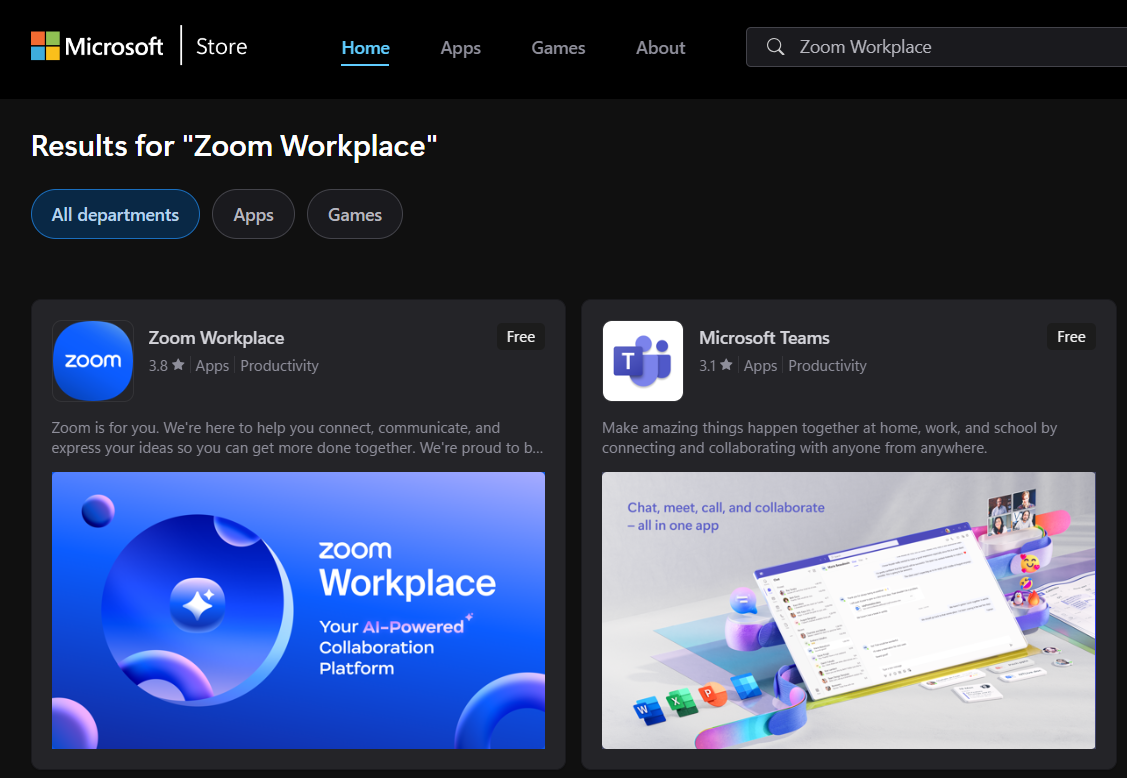Open the Microsoft Teams app icon

643,361
